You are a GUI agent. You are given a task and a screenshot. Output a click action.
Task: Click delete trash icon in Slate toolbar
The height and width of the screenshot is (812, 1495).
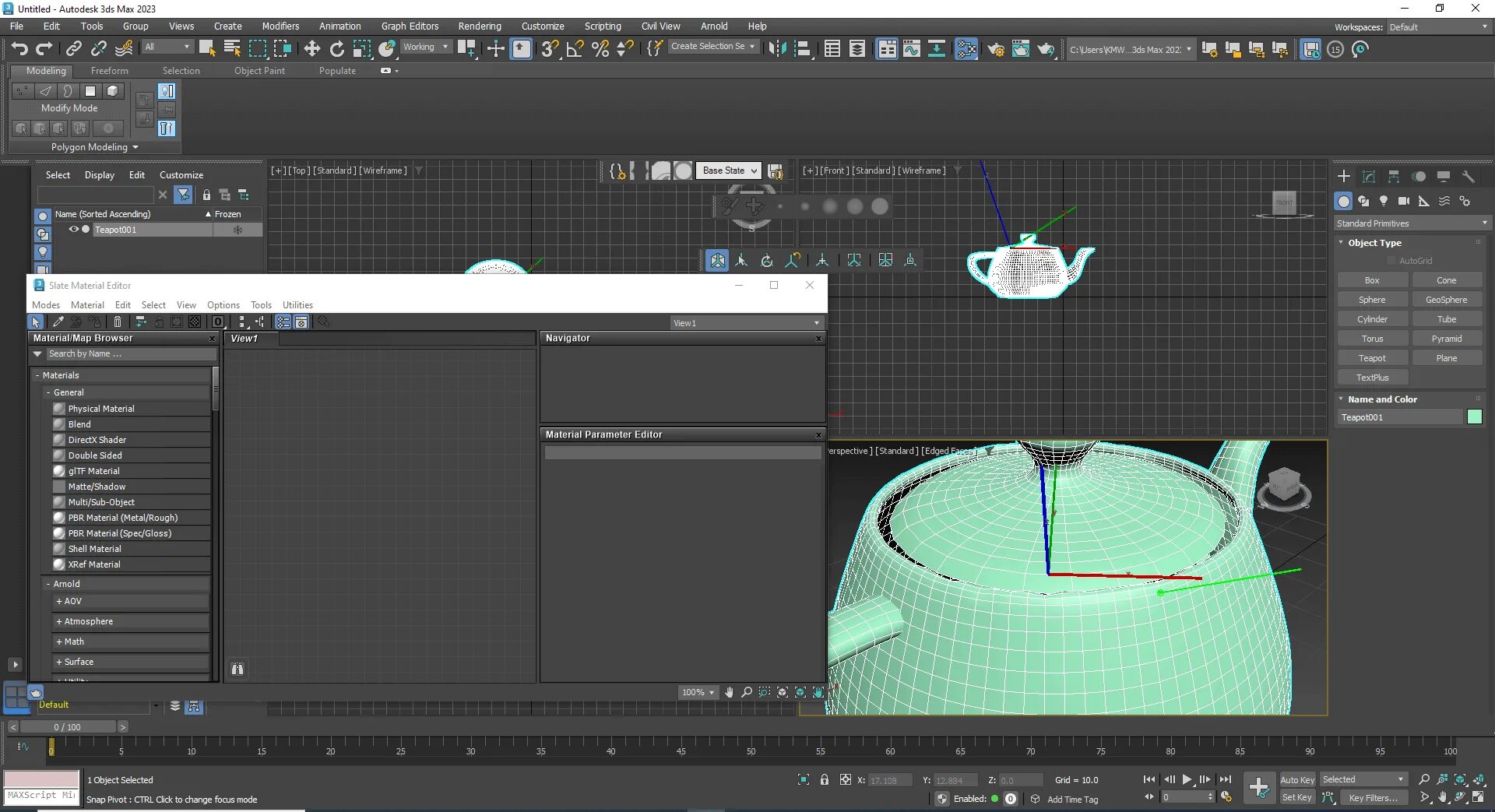point(118,322)
